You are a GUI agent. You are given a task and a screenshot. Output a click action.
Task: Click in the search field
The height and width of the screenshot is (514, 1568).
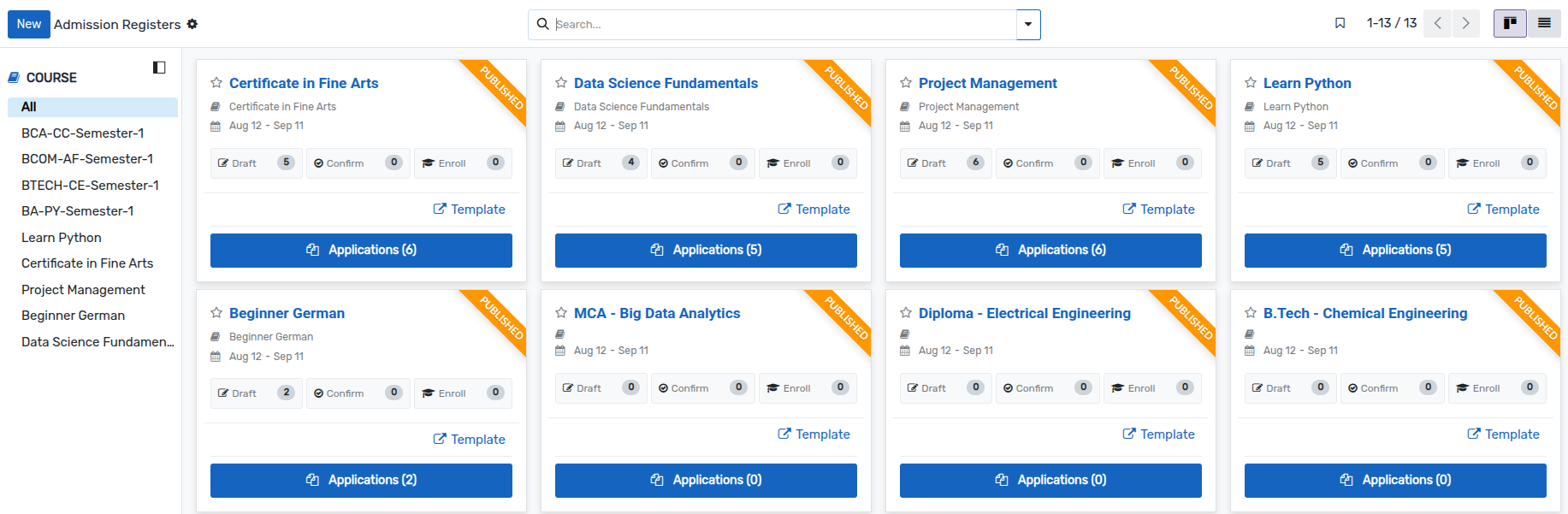pos(783,24)
